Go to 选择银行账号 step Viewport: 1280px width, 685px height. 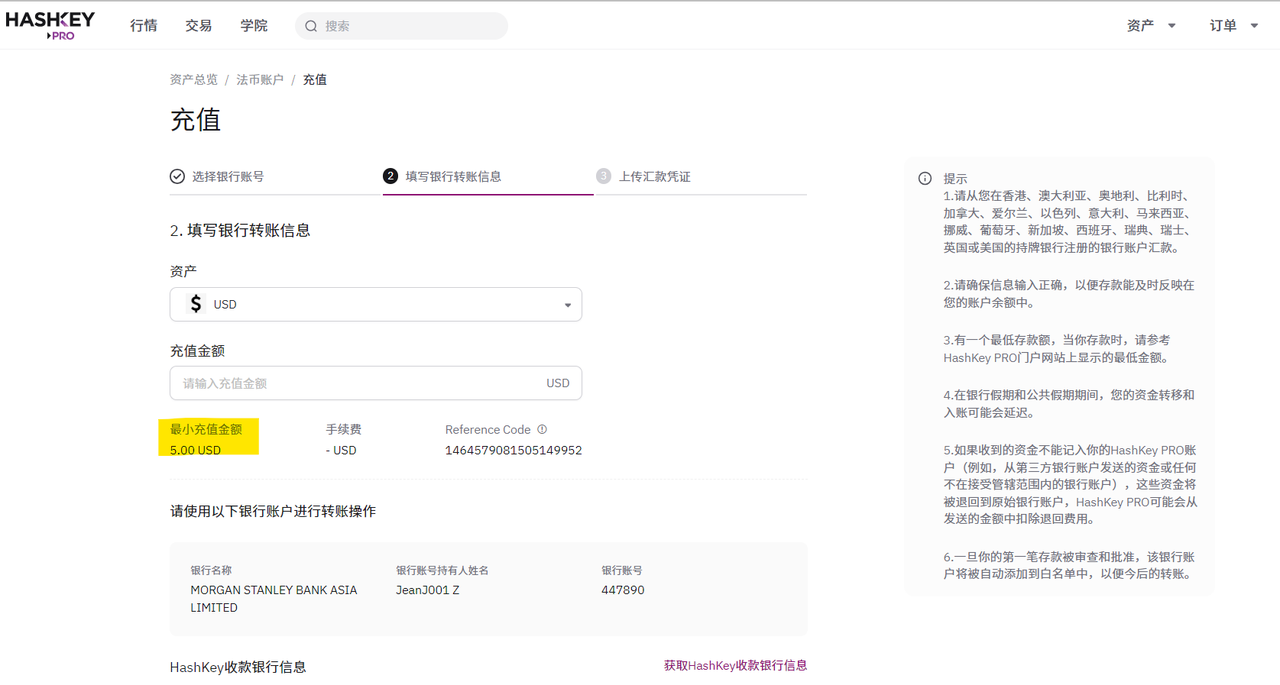[228, 176]
